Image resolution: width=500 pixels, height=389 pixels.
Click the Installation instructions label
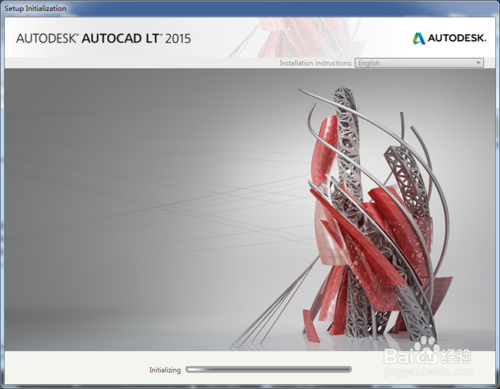(316, 63)
